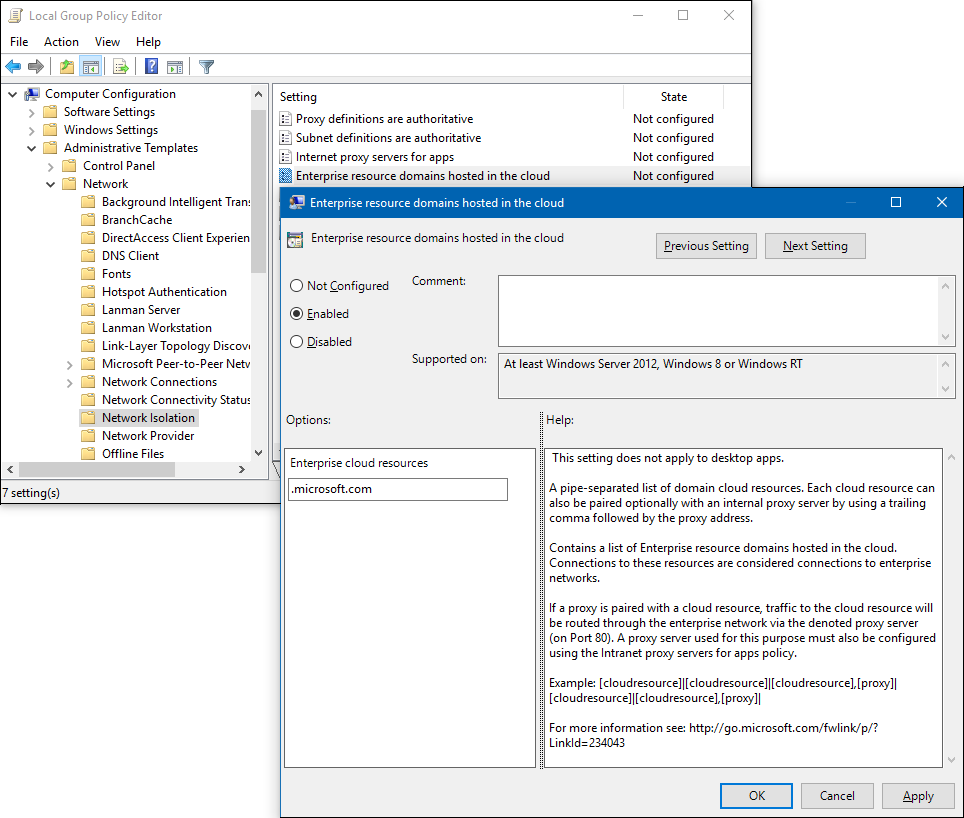
Task: Click inside the Enterprise cloud resources field
Action: pos(397,489)
